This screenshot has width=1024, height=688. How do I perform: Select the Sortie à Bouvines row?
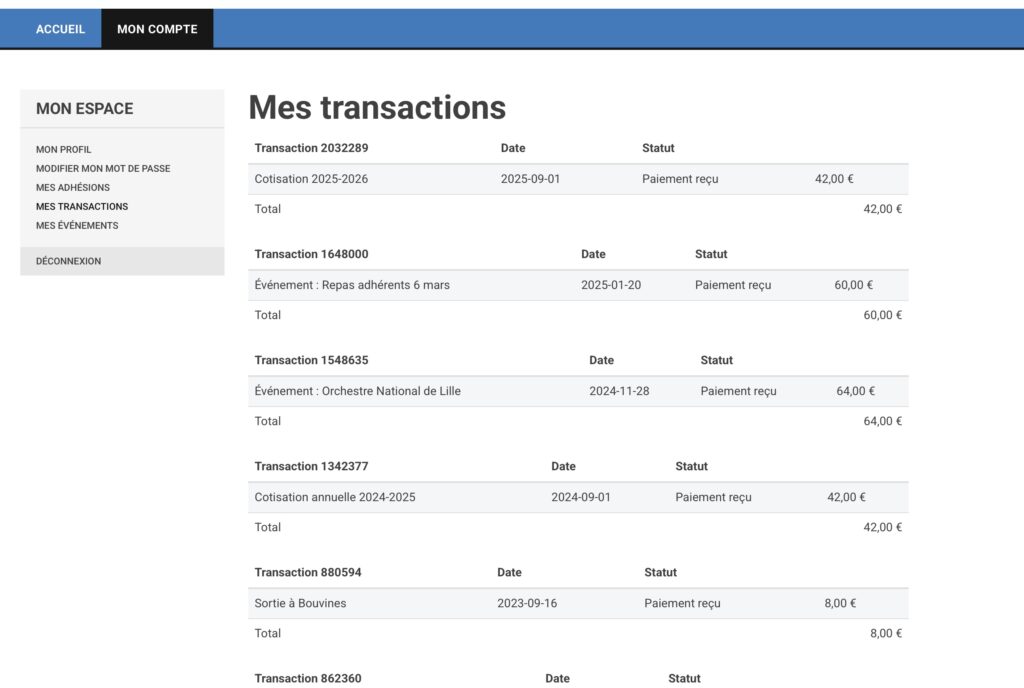pos(301,603)
